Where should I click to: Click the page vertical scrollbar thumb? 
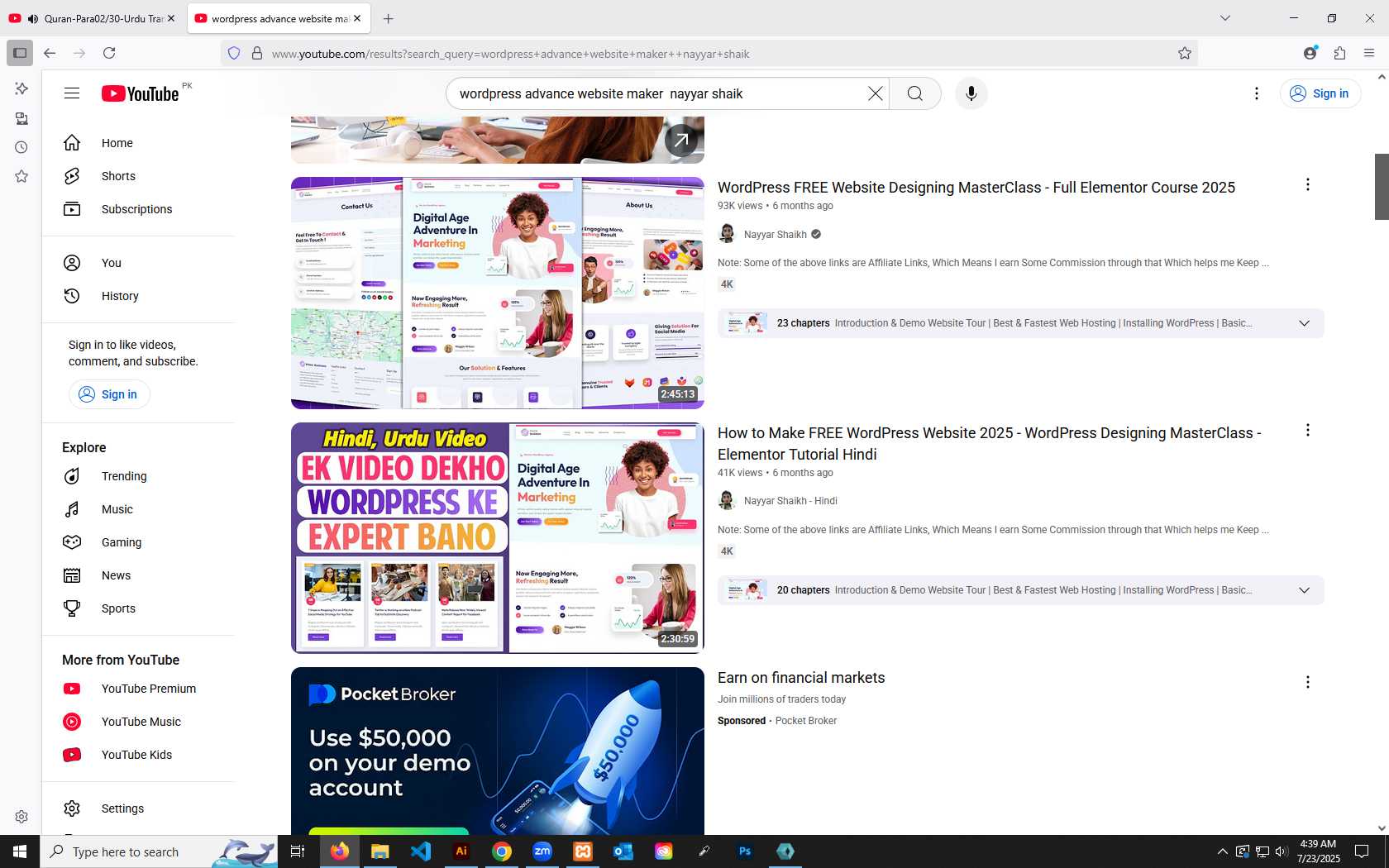1382,187
